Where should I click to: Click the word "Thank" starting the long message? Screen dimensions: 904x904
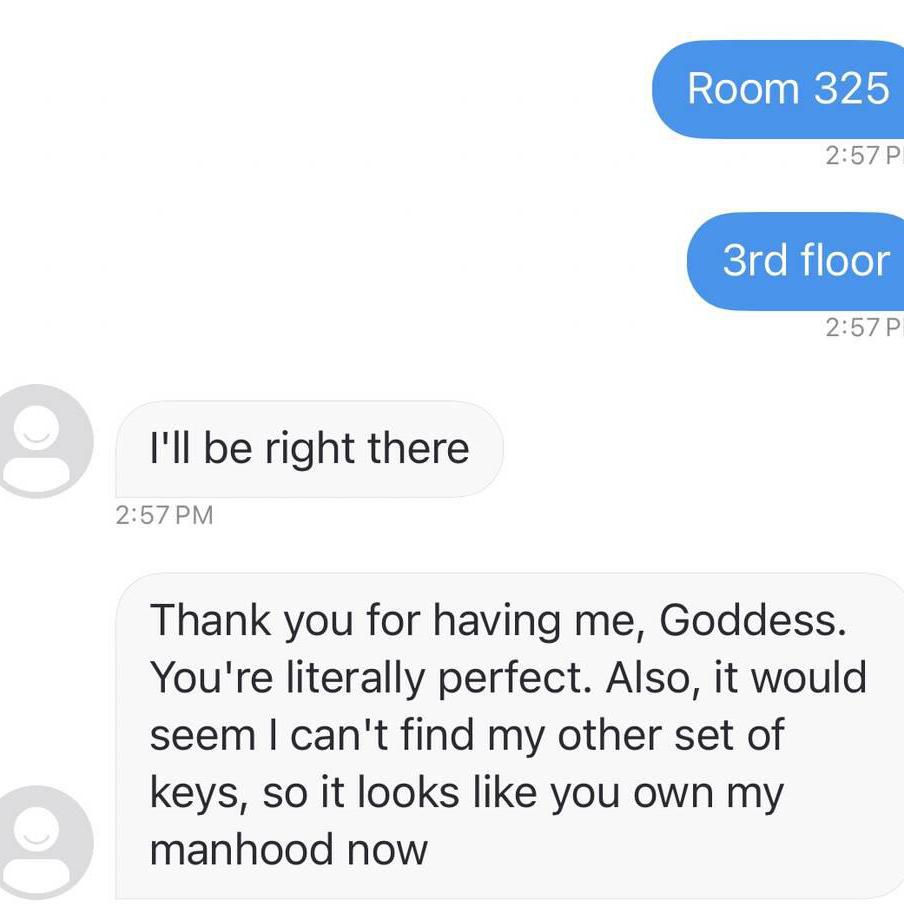point(210,620)
